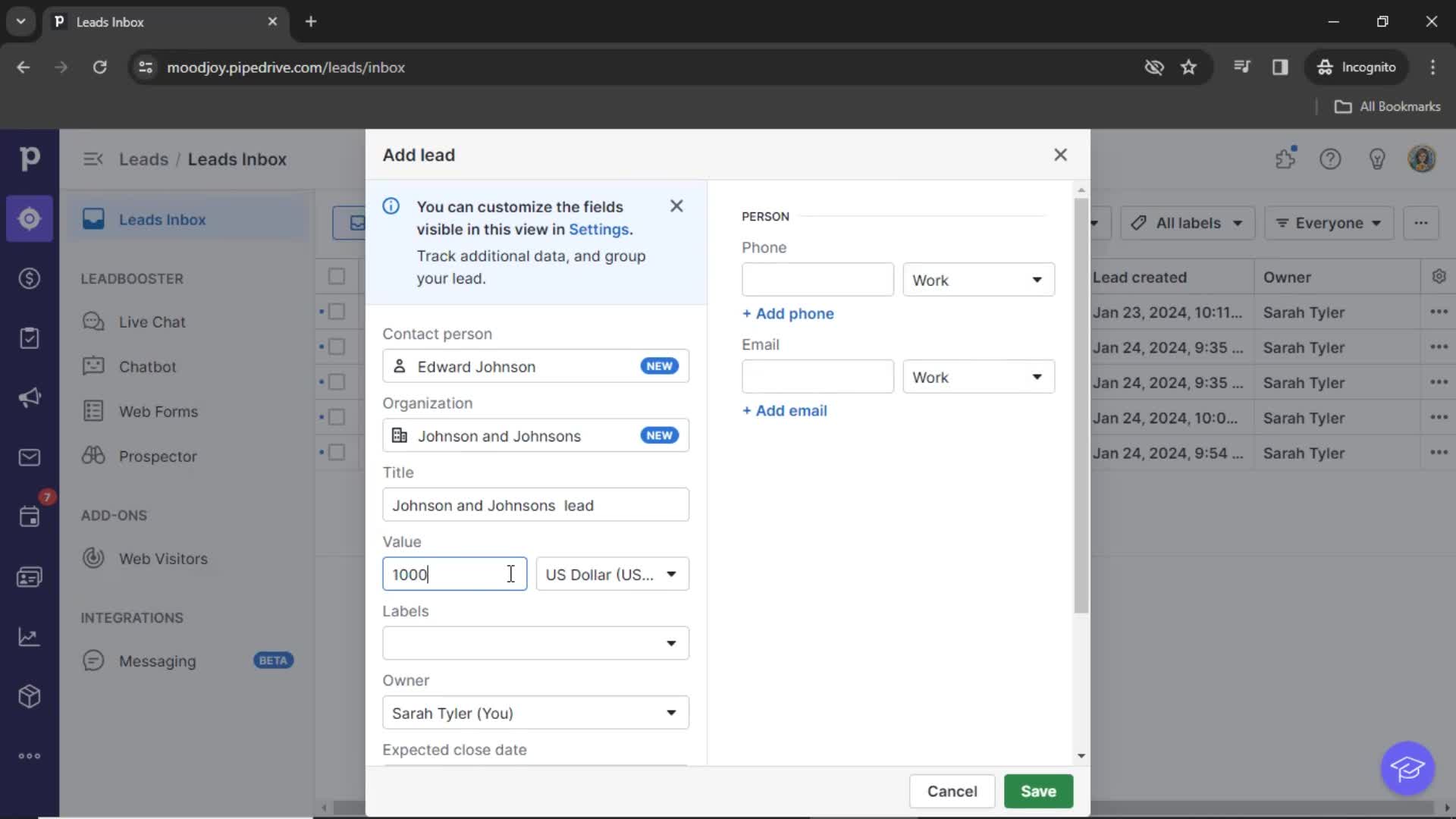Screen dimensions: 1456x819
Task: Open the user profile avatar
Action: coord(1422,159)
